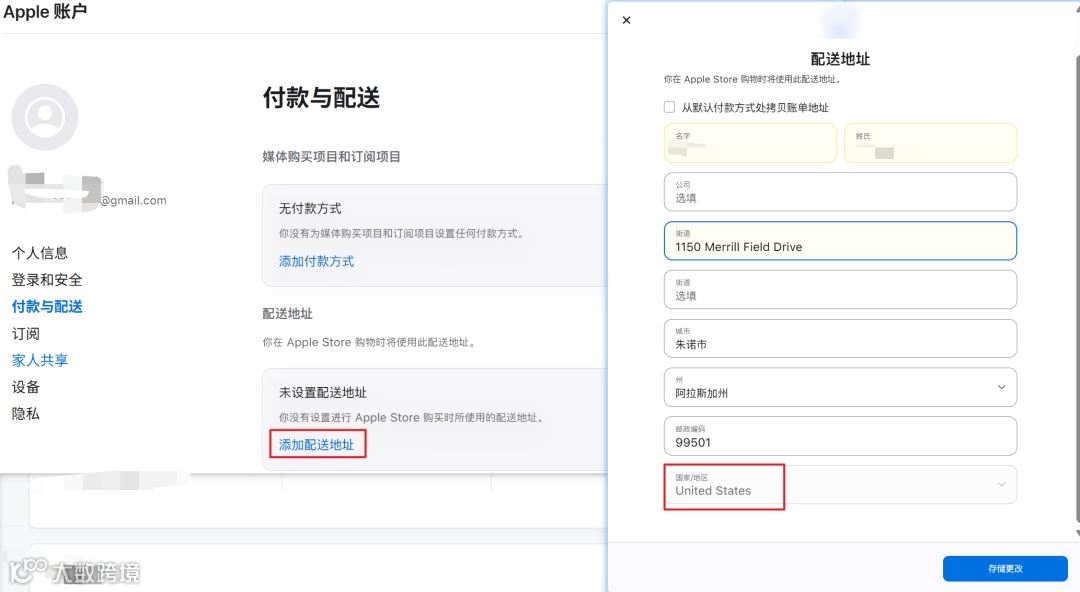
Task: Open 个人信息 in the sidebar
Action: pyautogui.click(x=40, y=253)
